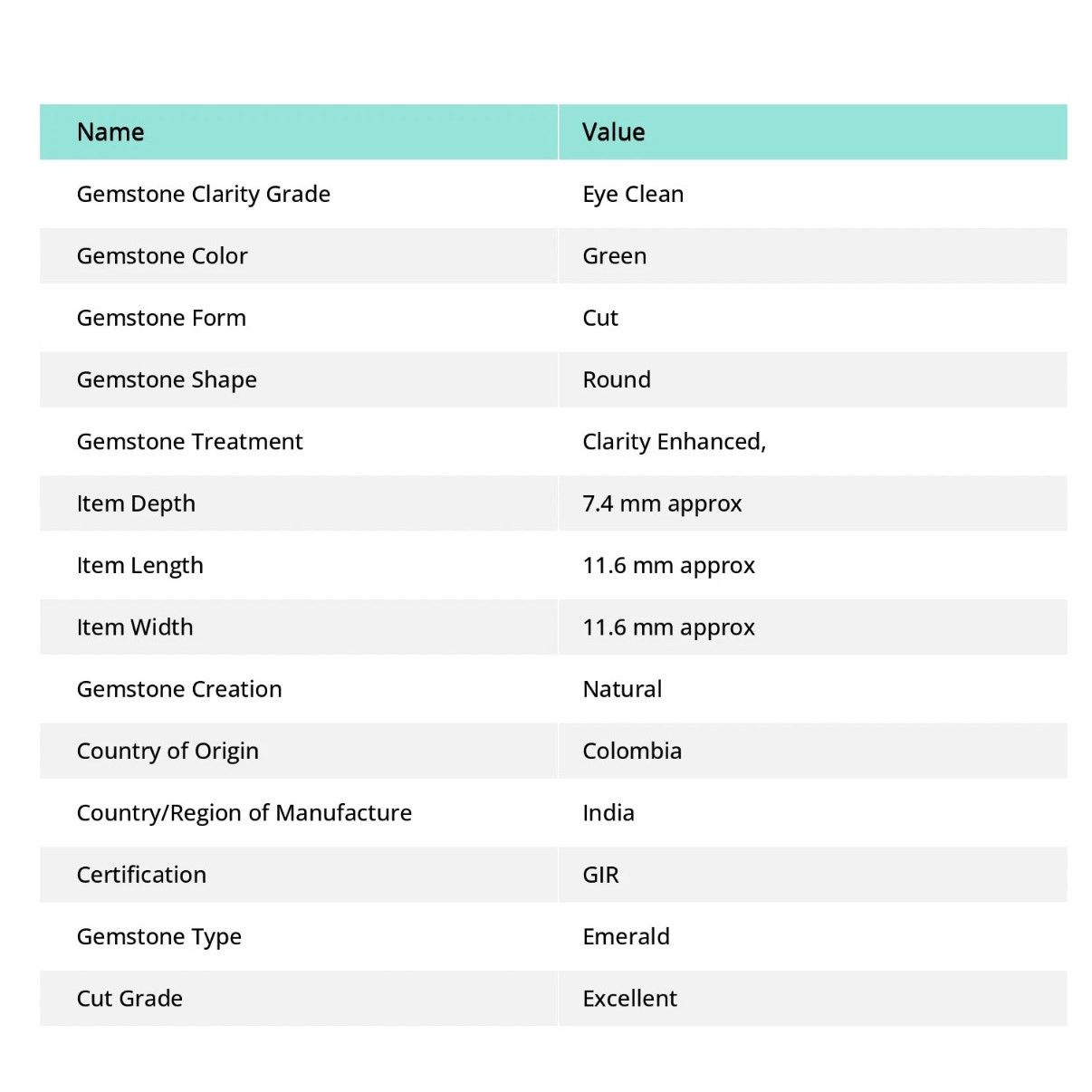The width and height of the screenshot is (1092, 1092).
Task: Select the Gemstone Color row label
Action: point(162,256)
